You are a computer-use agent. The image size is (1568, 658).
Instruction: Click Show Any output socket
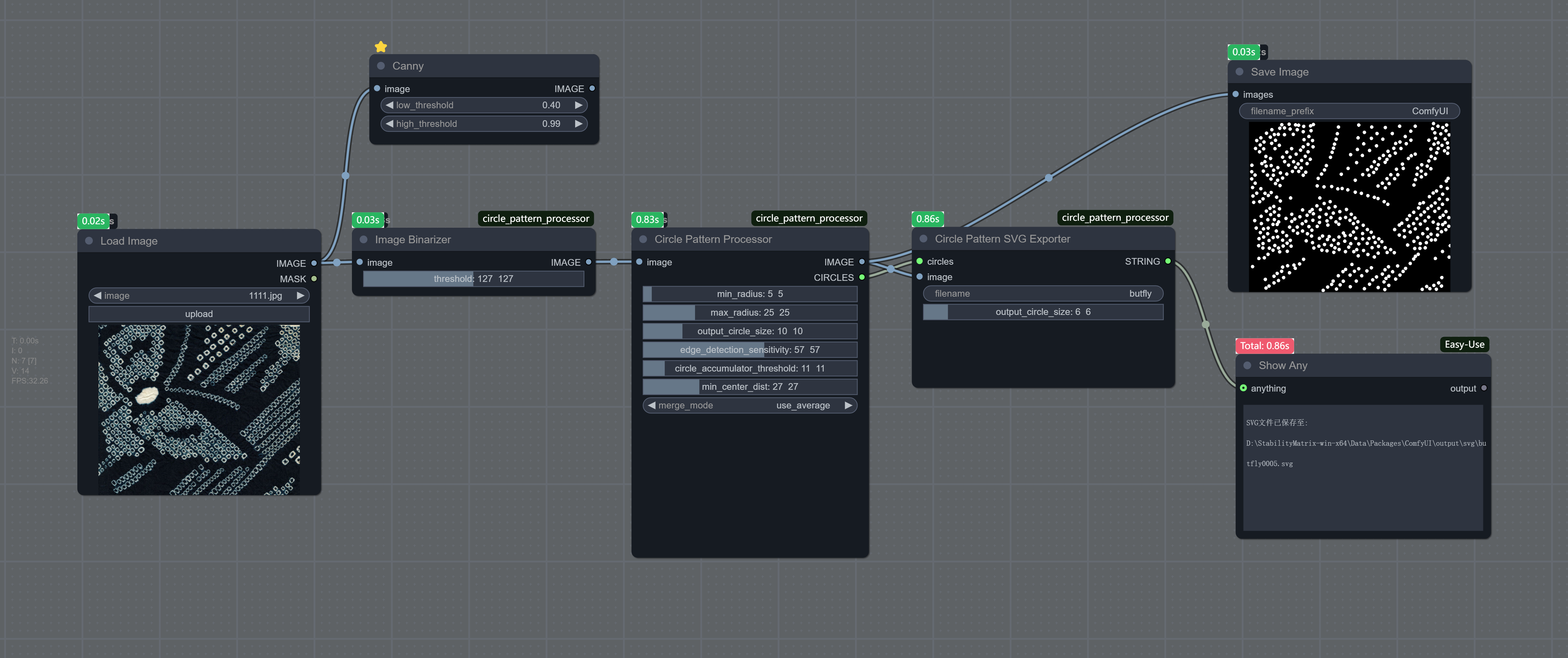coord(1484,388)
